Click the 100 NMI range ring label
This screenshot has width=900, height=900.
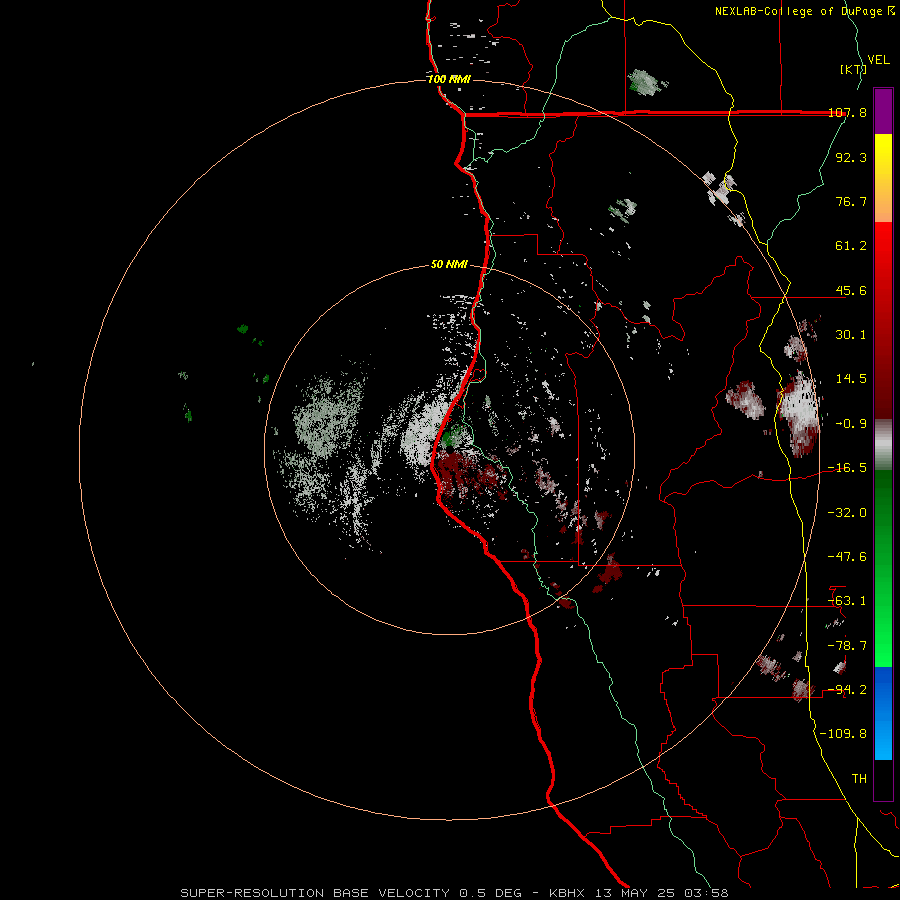[x=449, y=79]
